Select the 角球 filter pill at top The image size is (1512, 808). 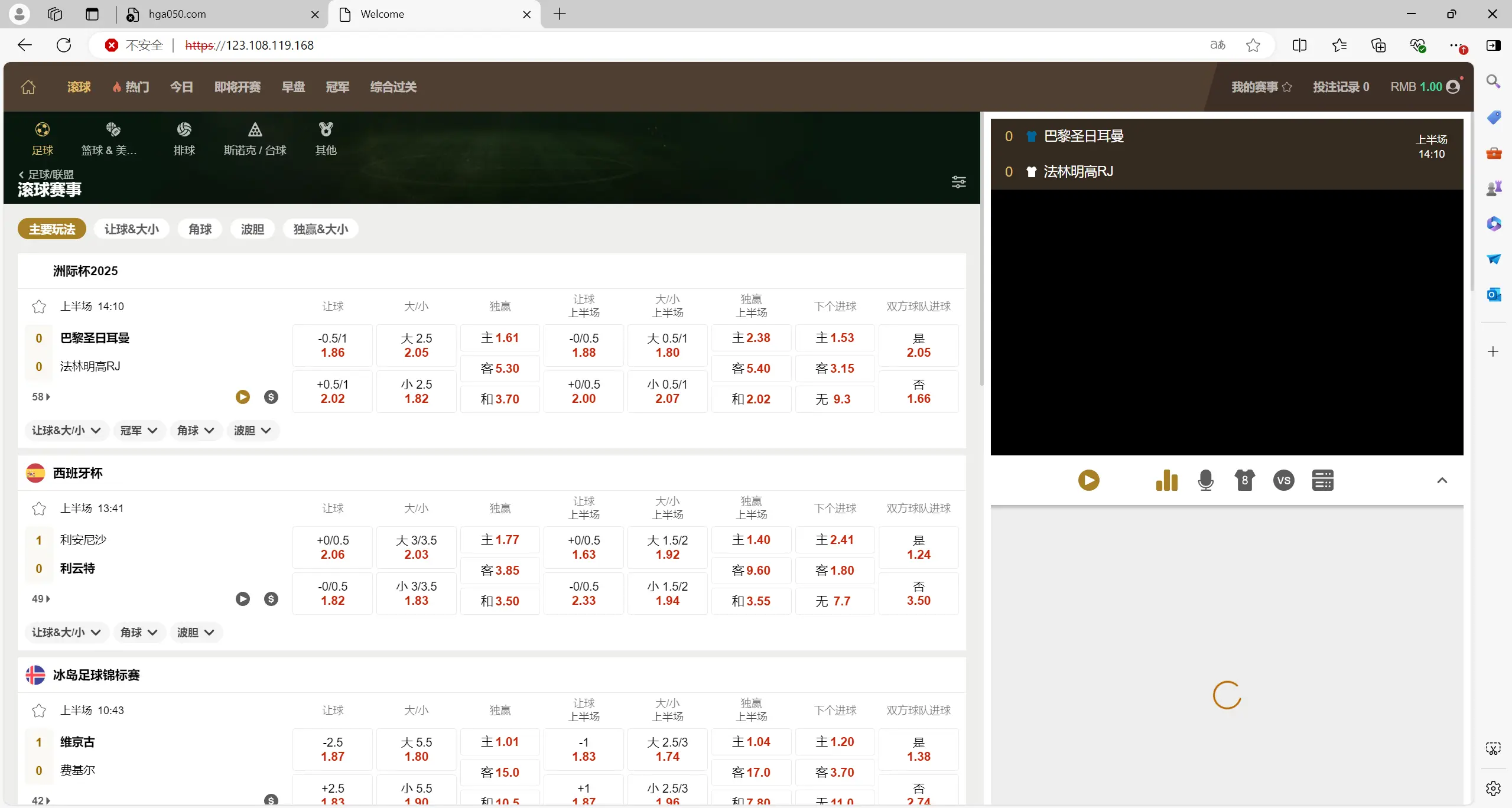tap(200, 229)
